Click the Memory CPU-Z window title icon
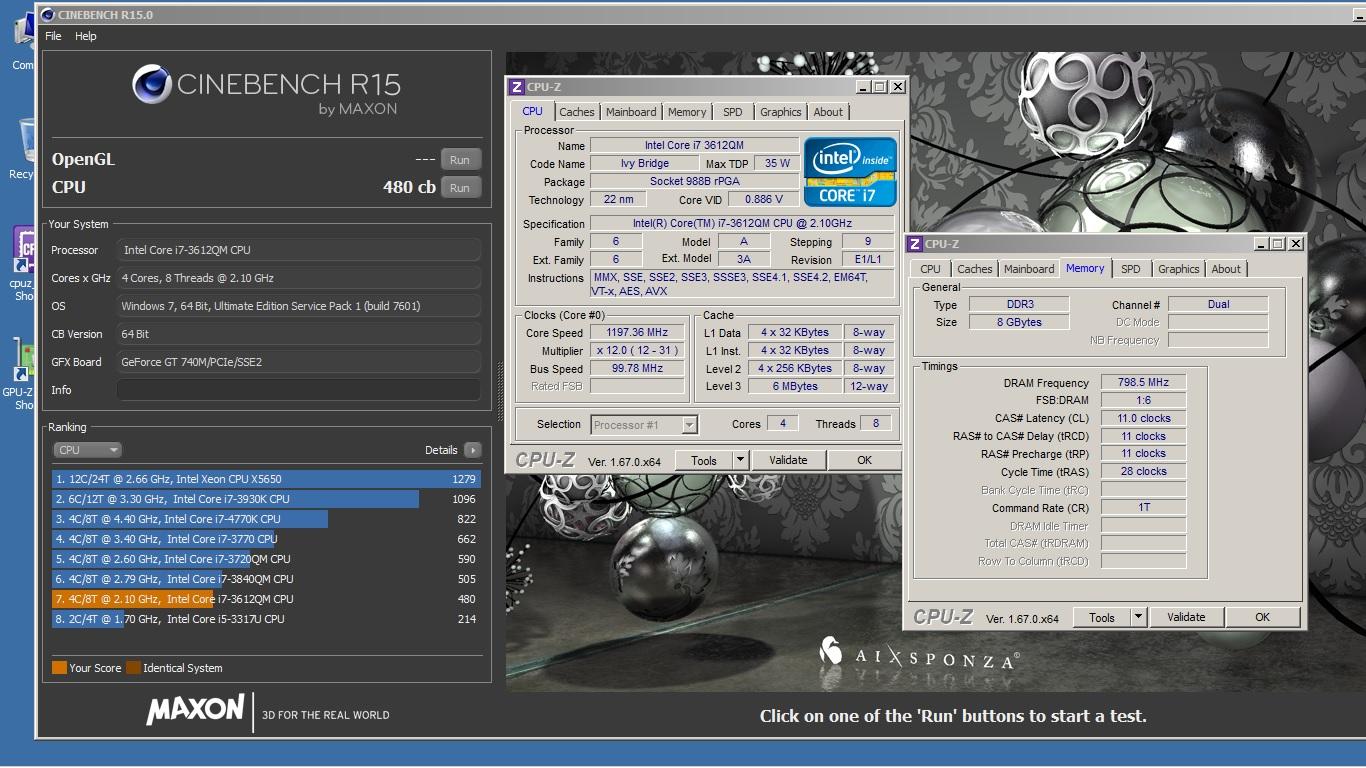 [x=915, y=244]
